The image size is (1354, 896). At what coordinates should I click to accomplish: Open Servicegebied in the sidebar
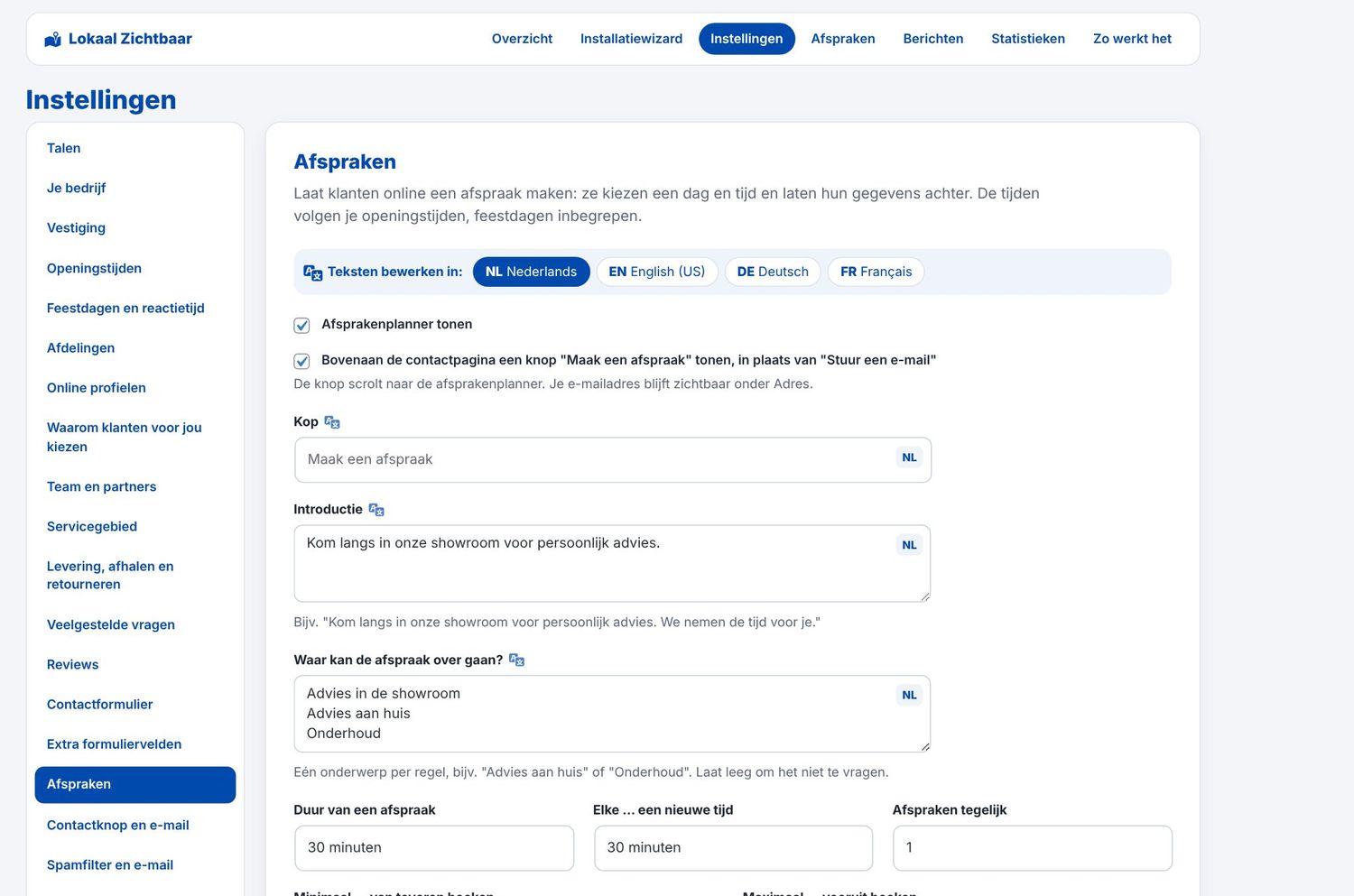coord(135,526)
